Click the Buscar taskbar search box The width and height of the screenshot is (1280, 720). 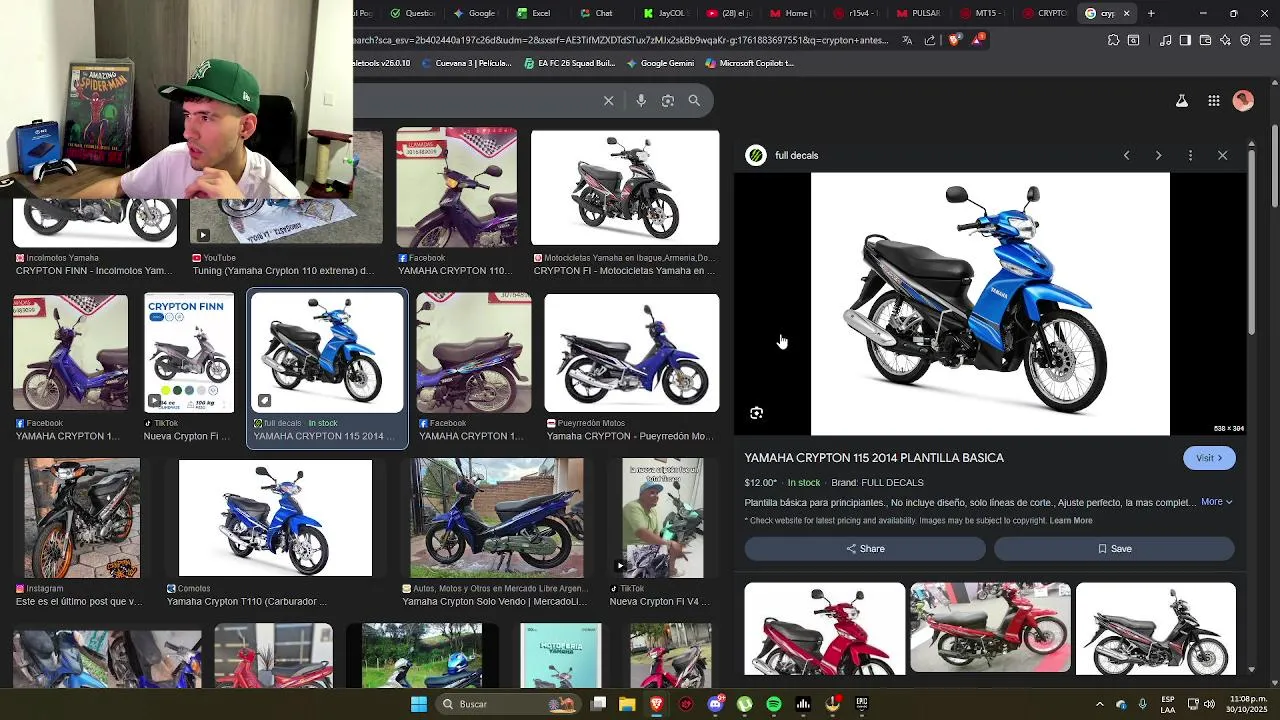tap(507, 704)
